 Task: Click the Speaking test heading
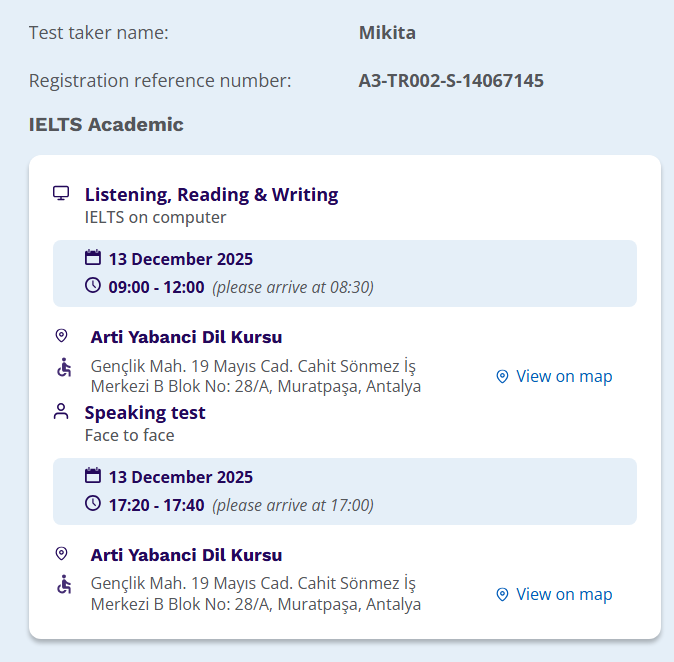pos(145,413)
